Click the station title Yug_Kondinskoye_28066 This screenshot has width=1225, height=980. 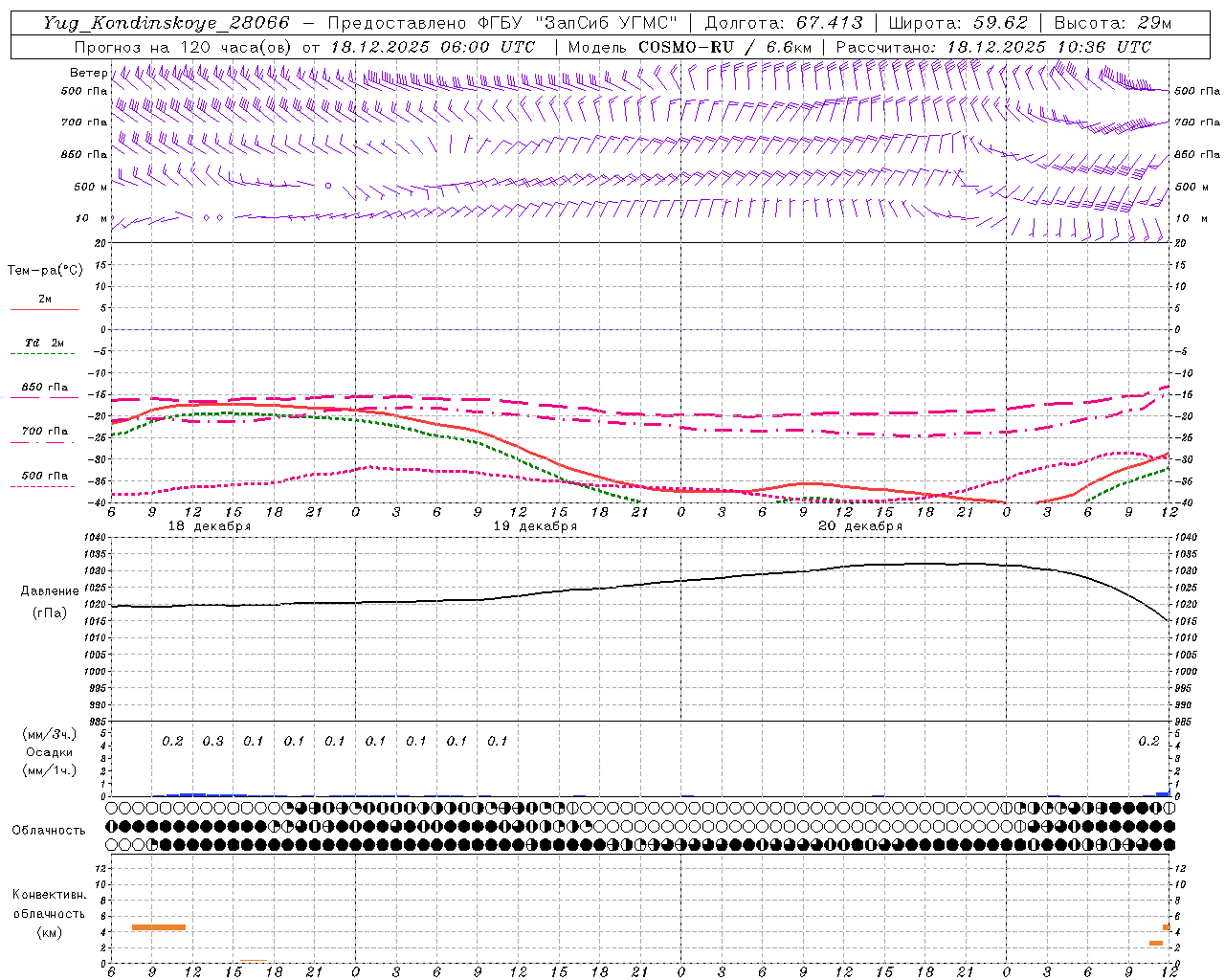pyautogui.click(x=166, y=23)
